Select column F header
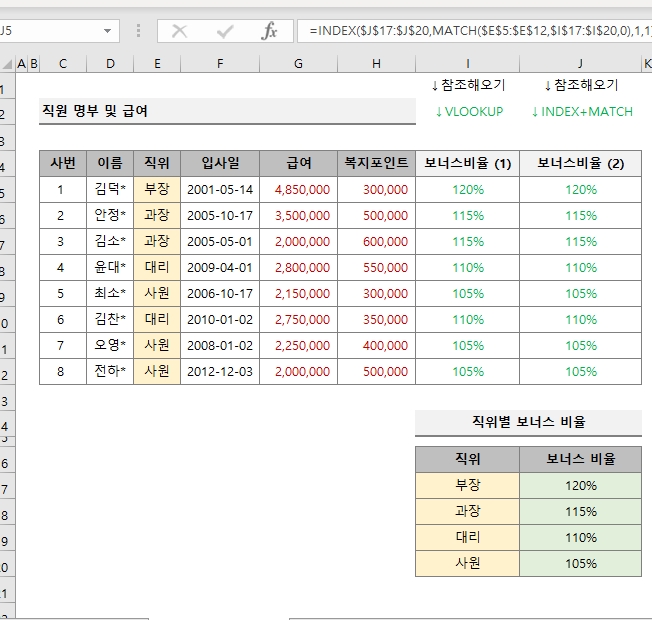Screen dimensions: 652x620 coord(220,64)
